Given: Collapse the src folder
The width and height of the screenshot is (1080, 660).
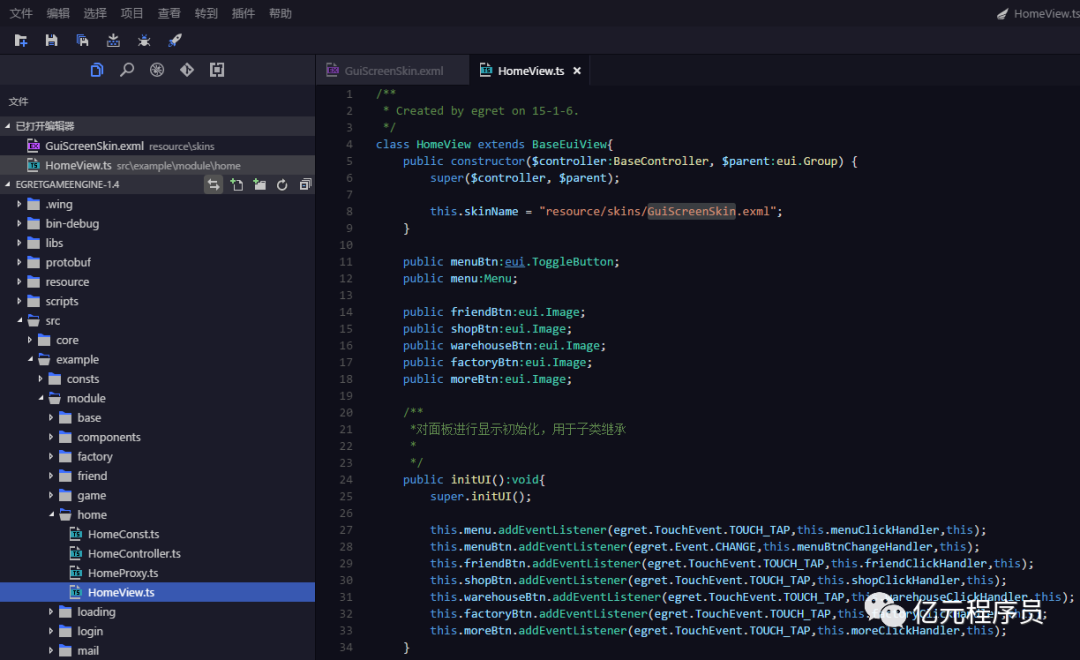Looking at the screenshot, I should [x=19, y=320].
